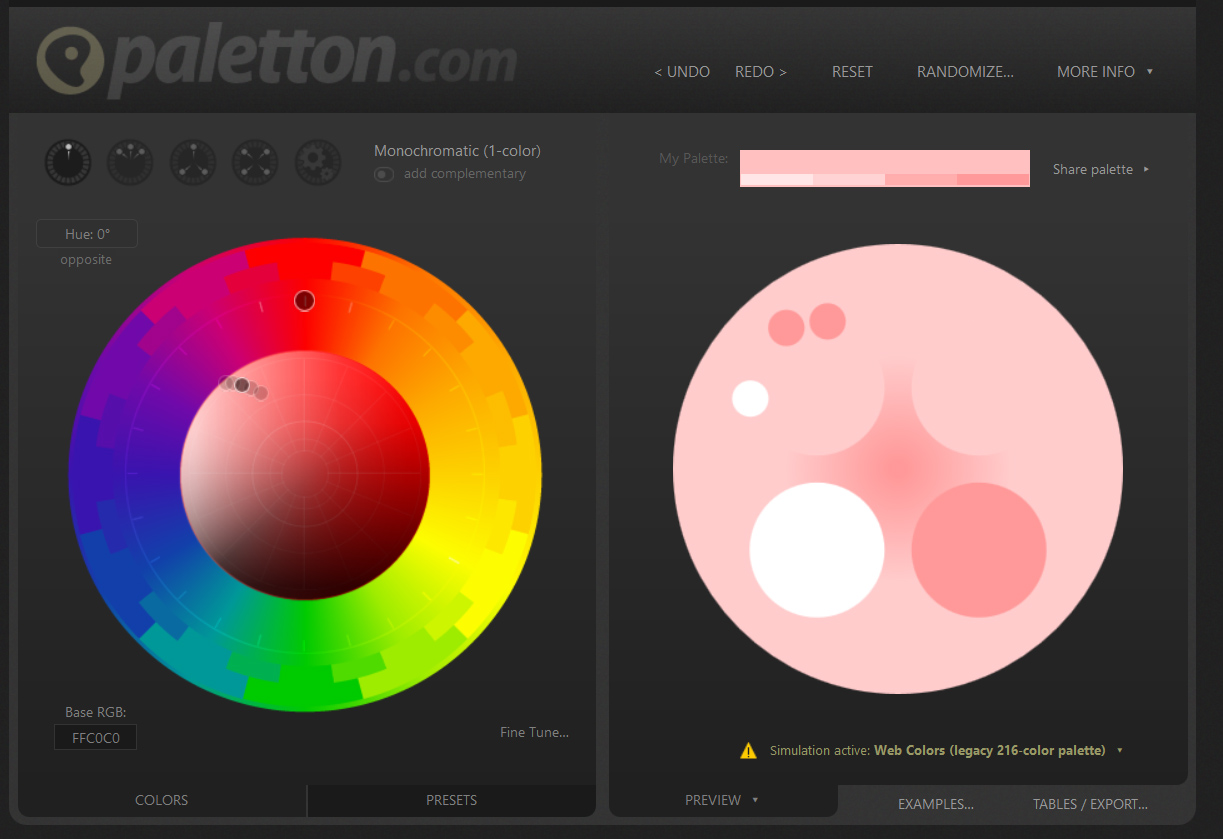Click the base hue marker on wheel
Screen dimensions: 1223x839
305,301
